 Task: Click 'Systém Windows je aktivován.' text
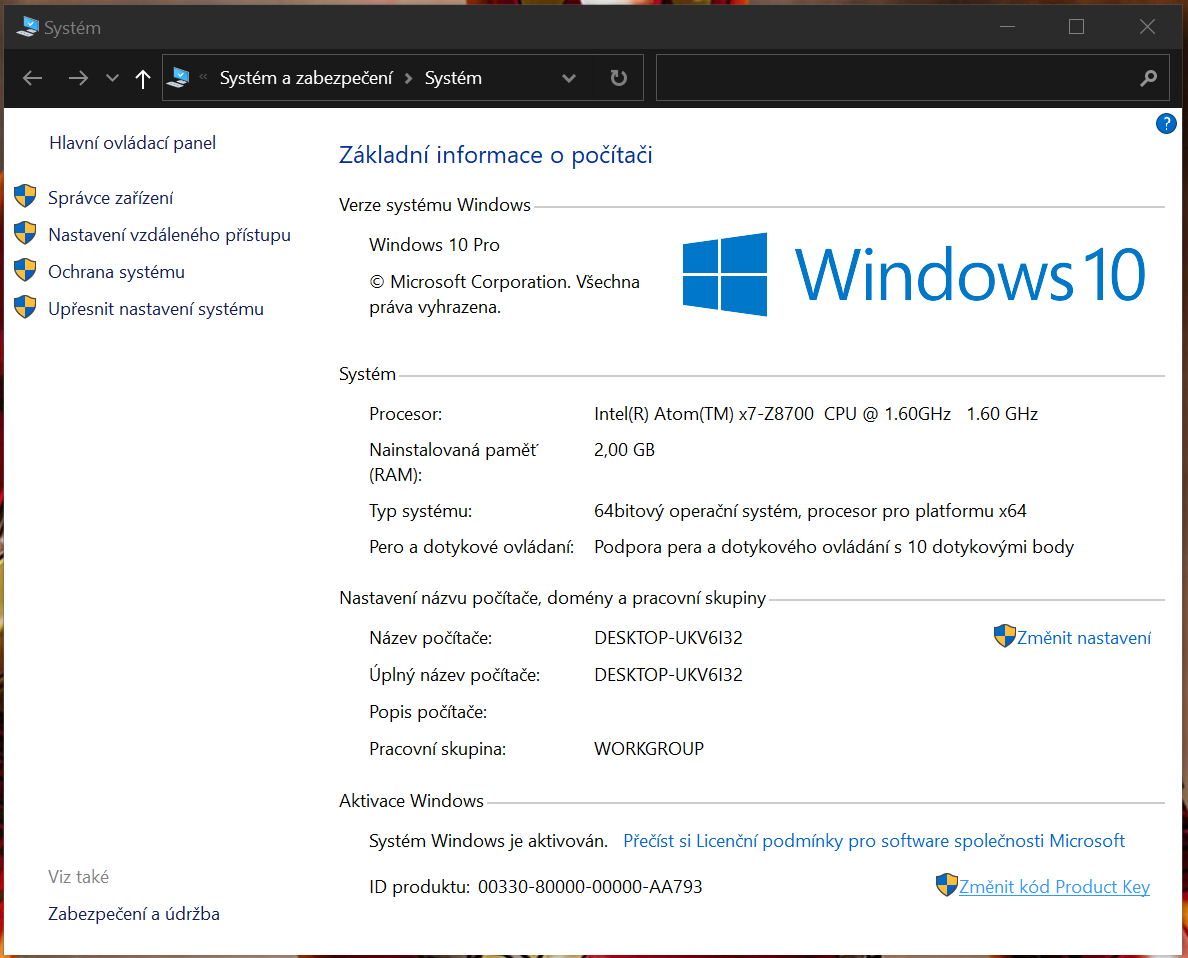tap(488, 841)
